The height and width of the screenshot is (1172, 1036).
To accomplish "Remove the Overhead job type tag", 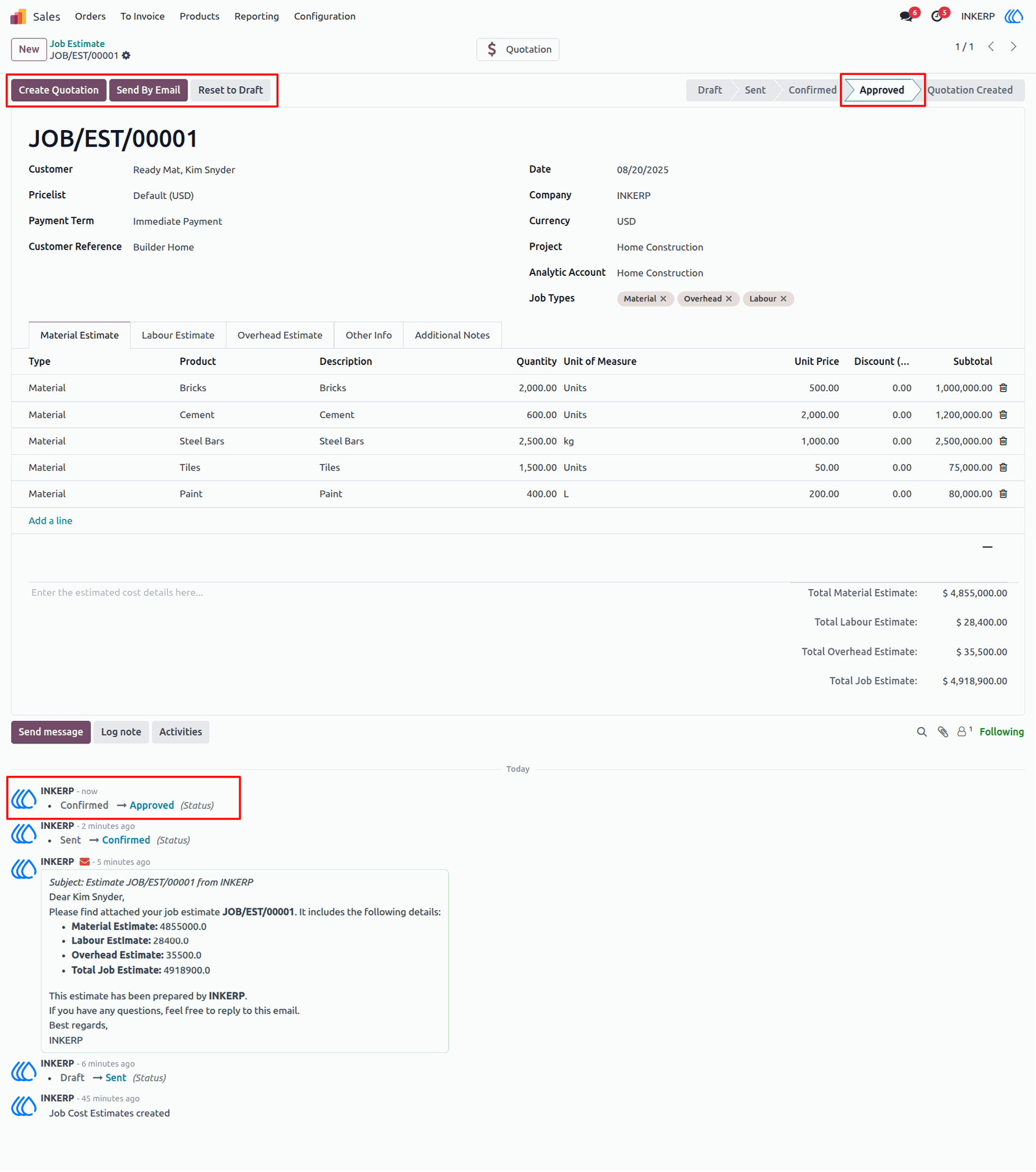I will pos(729,298).
